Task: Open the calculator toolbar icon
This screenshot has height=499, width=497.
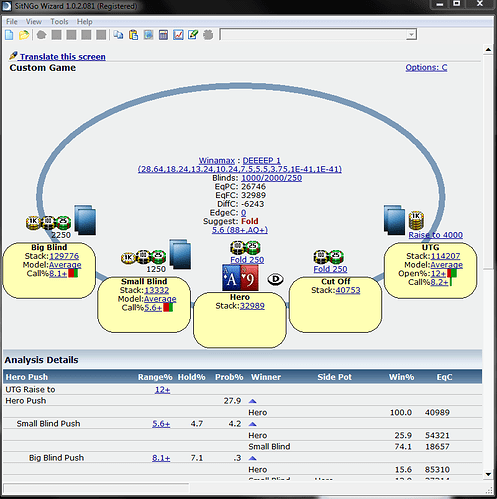Action: (163, 35)
